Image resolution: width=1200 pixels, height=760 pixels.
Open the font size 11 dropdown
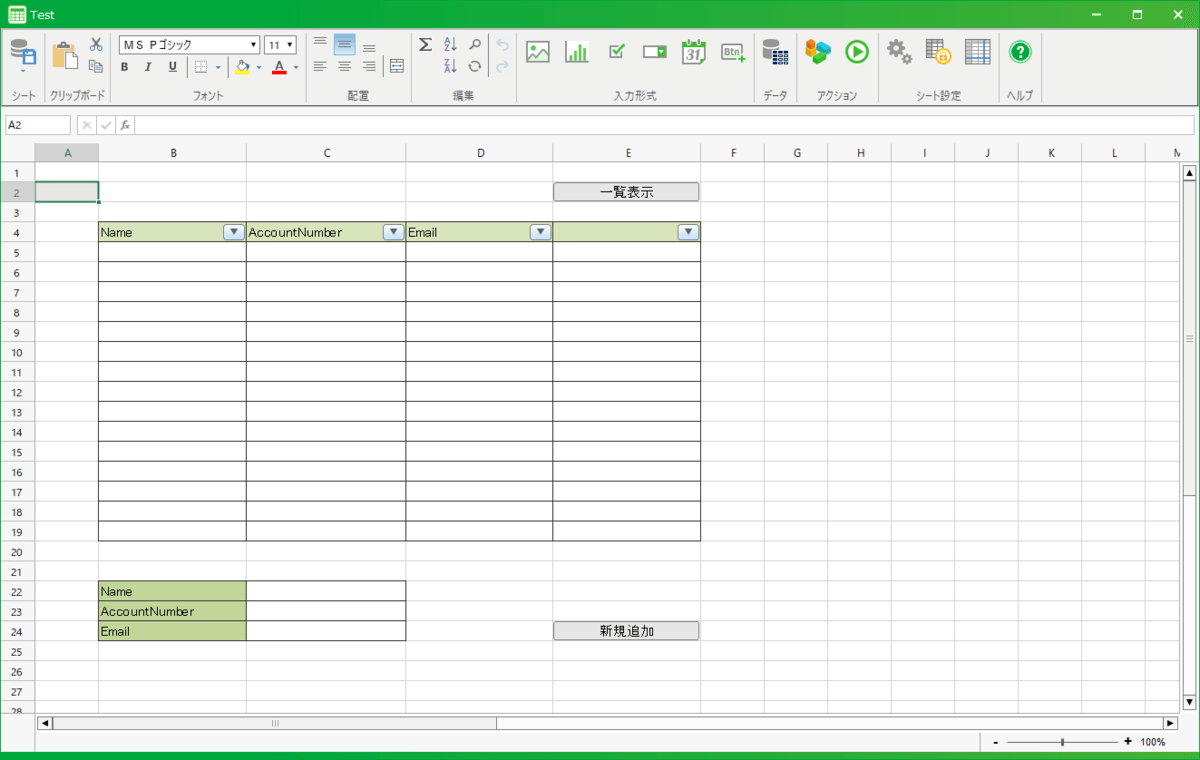pyautogui.click(x=280, y=45)
